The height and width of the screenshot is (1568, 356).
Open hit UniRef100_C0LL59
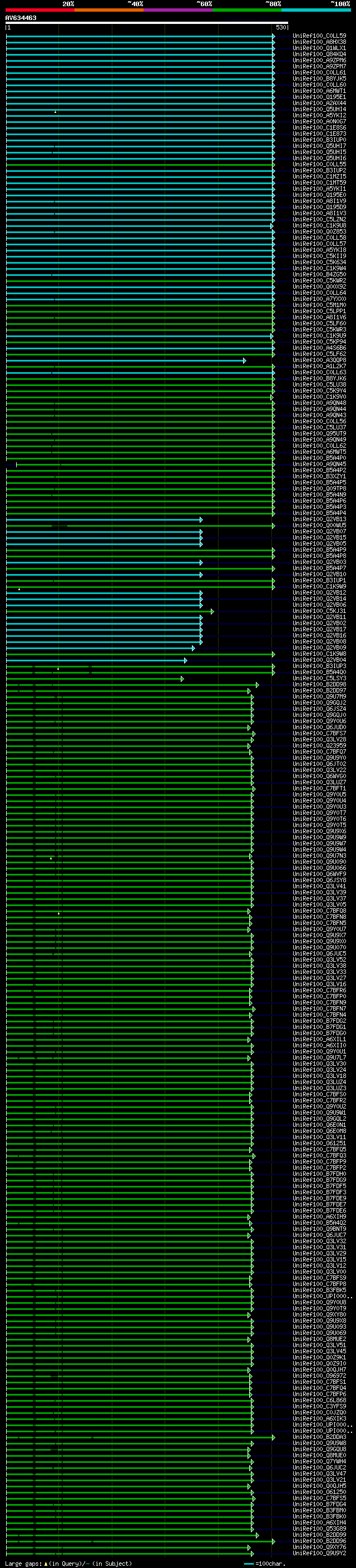pyautogui.click(x=319, y=36)
